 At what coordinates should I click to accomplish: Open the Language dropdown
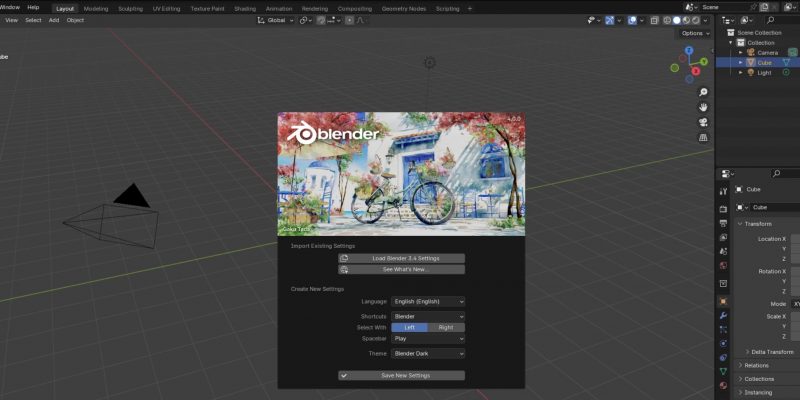point(428,302)
